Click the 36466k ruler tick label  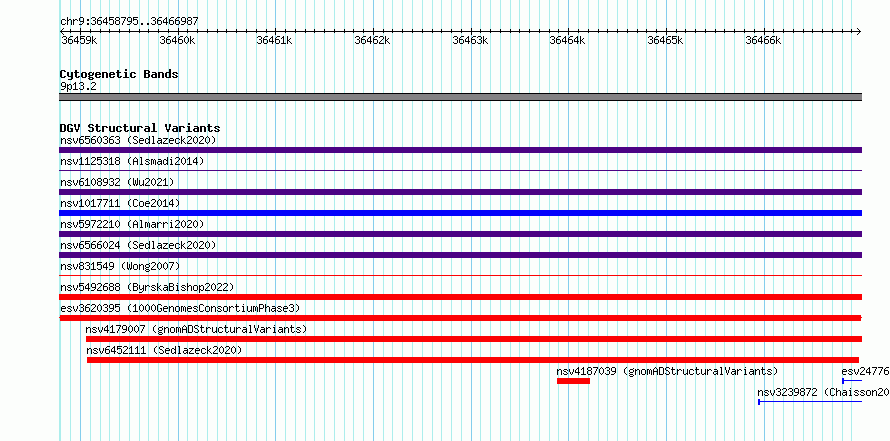click(x=763, y=40)
